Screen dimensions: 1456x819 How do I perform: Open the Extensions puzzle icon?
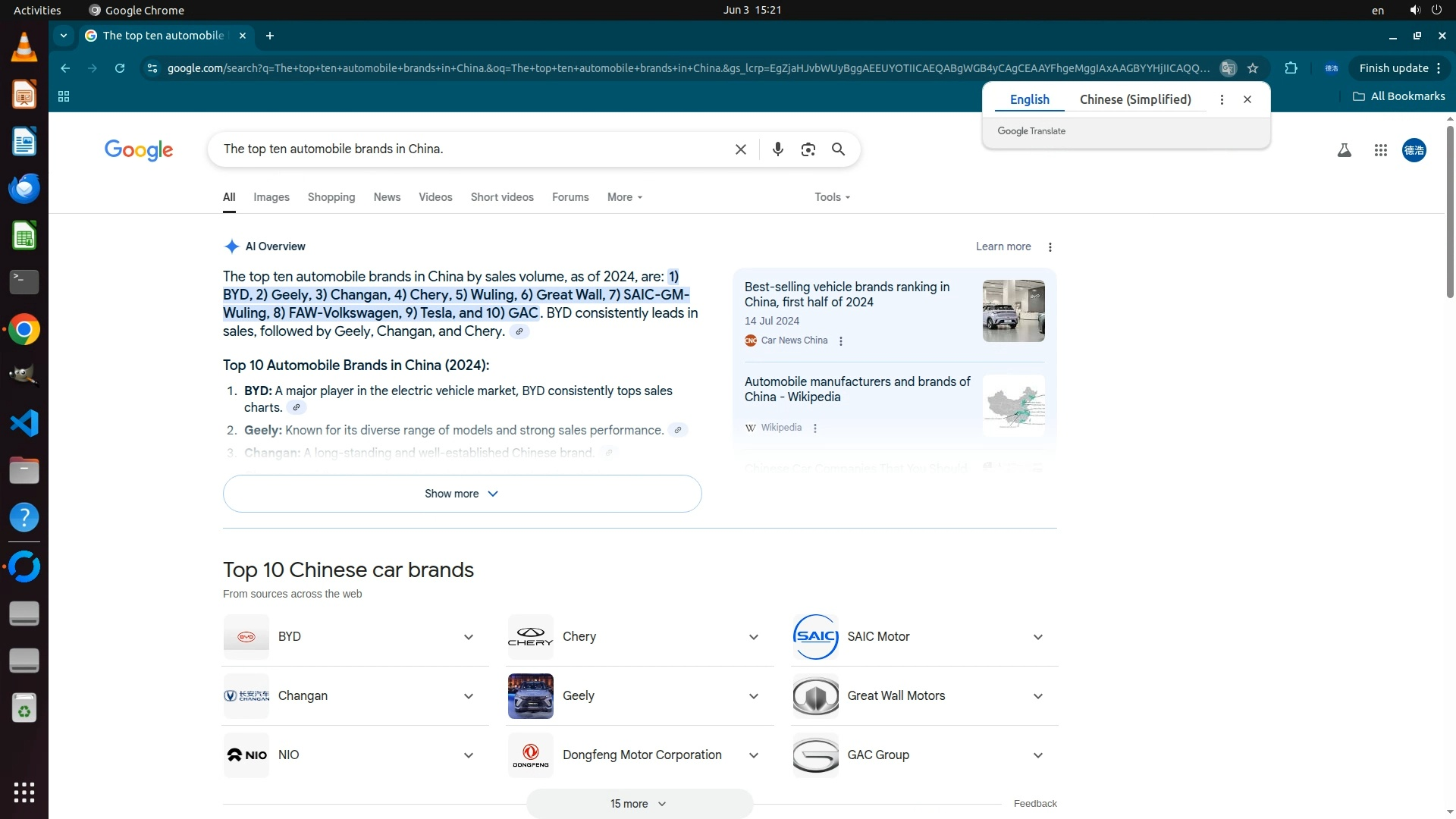1291,68
